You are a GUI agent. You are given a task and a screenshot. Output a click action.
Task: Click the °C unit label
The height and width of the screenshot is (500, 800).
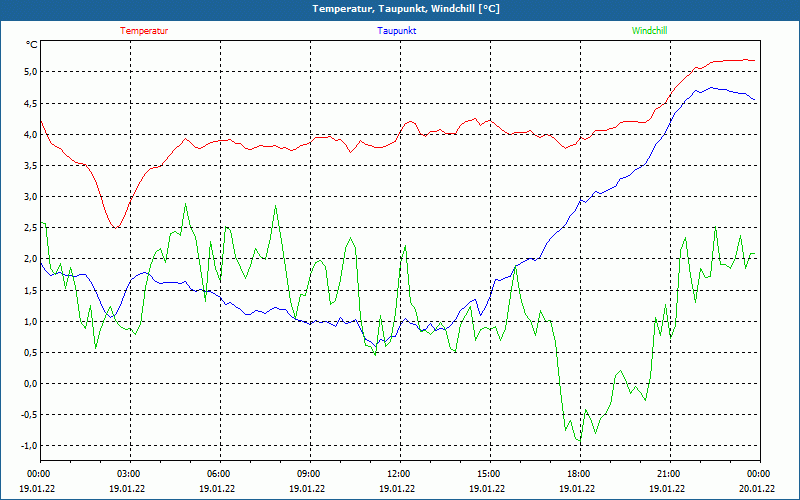(x=32, y=45)
